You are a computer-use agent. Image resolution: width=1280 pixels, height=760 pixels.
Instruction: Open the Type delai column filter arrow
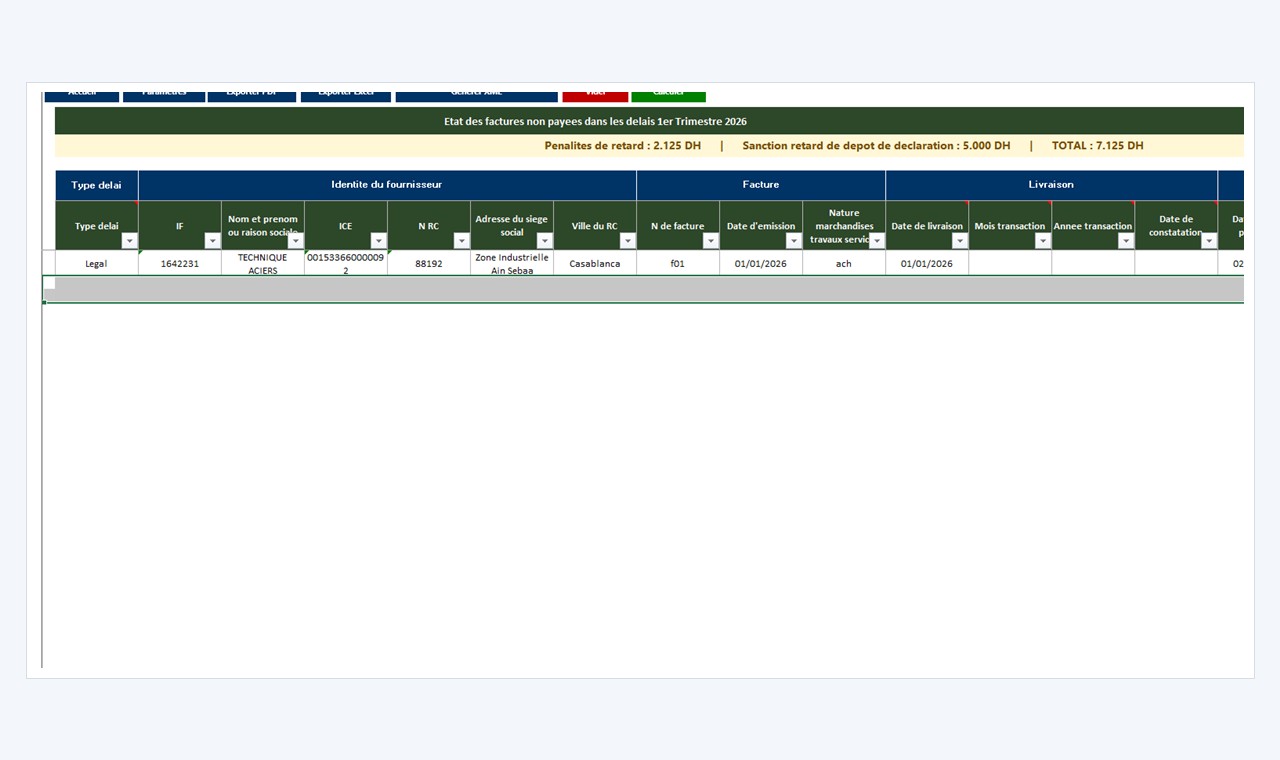[129, 241]
